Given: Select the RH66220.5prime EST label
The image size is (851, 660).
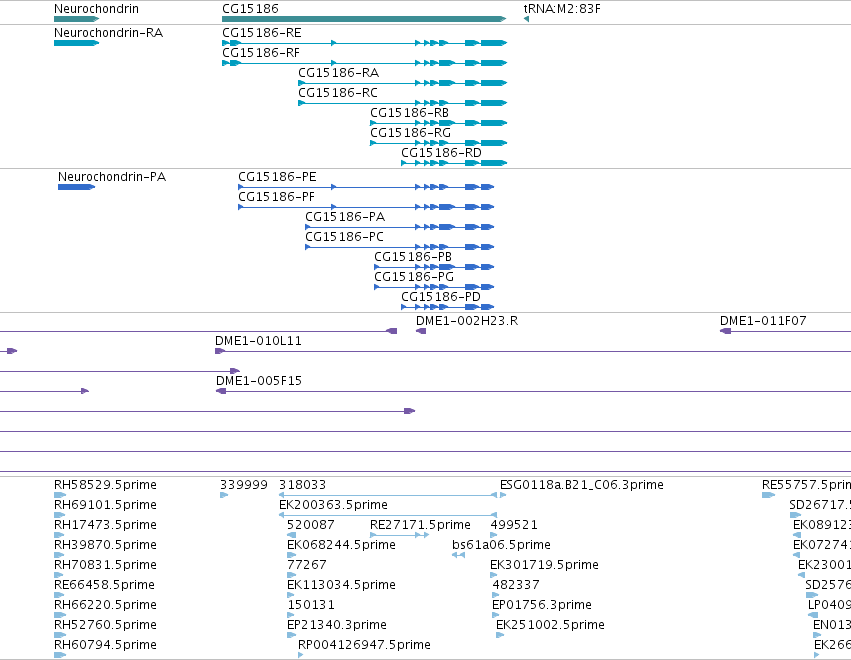Looking at the screenshot, I should 105,605.
